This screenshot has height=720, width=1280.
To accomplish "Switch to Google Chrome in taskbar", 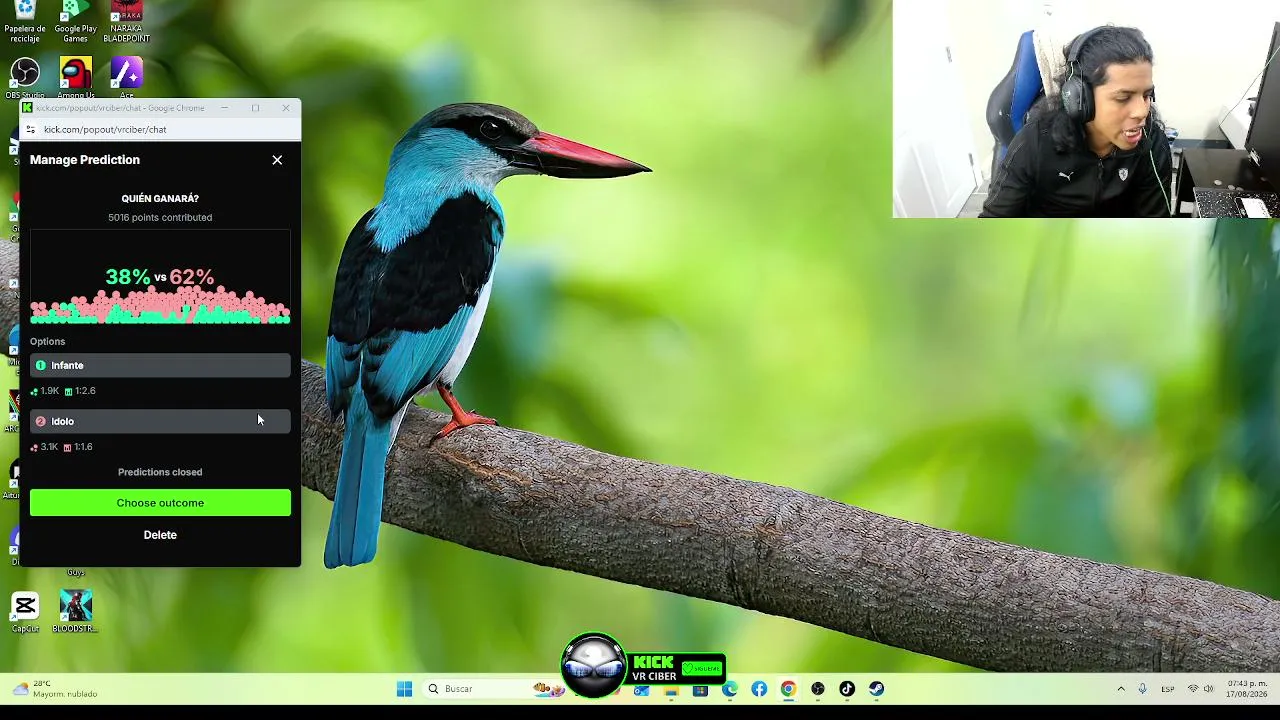I will tap(788, 689).
